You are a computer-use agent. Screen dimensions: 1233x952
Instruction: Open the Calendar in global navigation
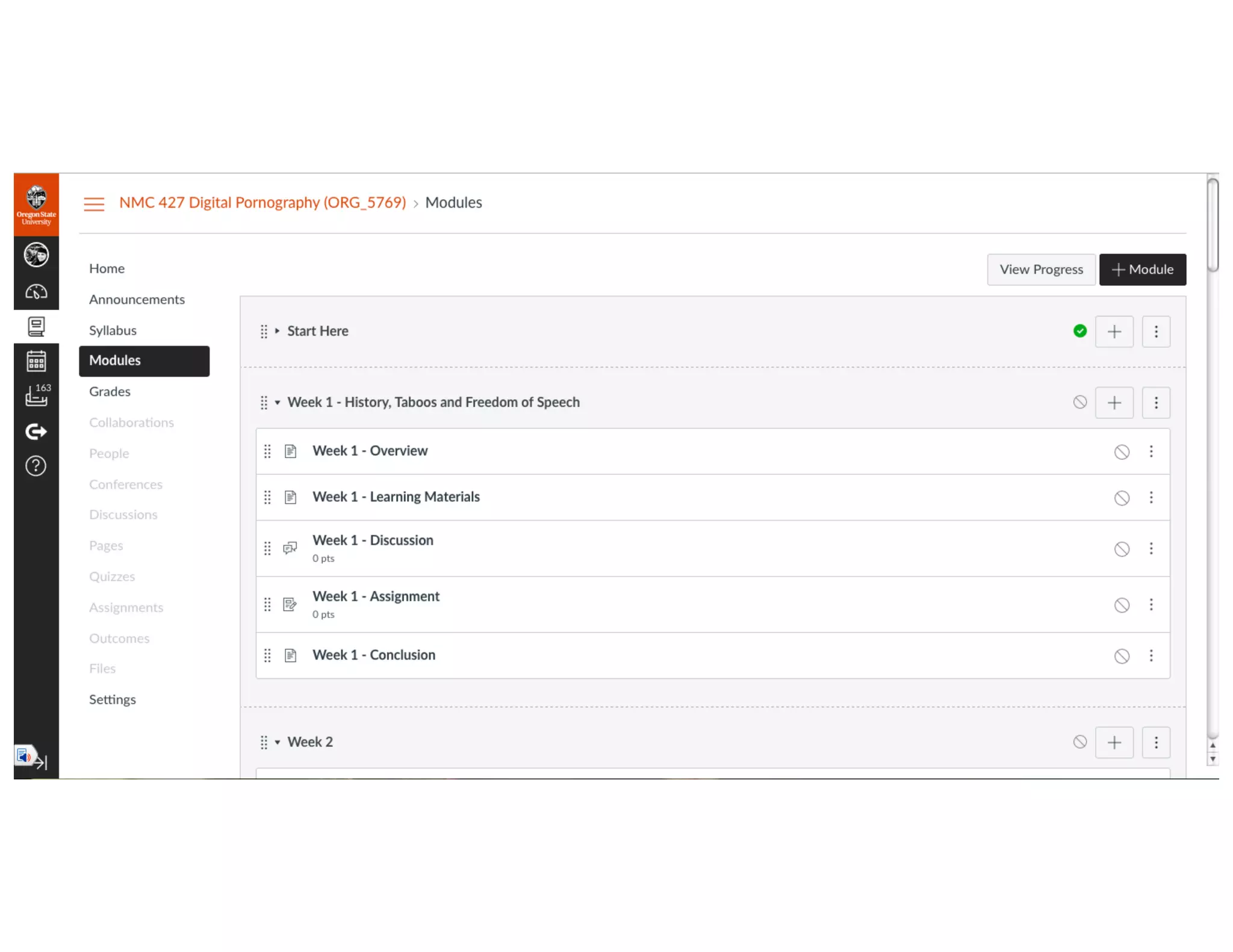point(36,361)
